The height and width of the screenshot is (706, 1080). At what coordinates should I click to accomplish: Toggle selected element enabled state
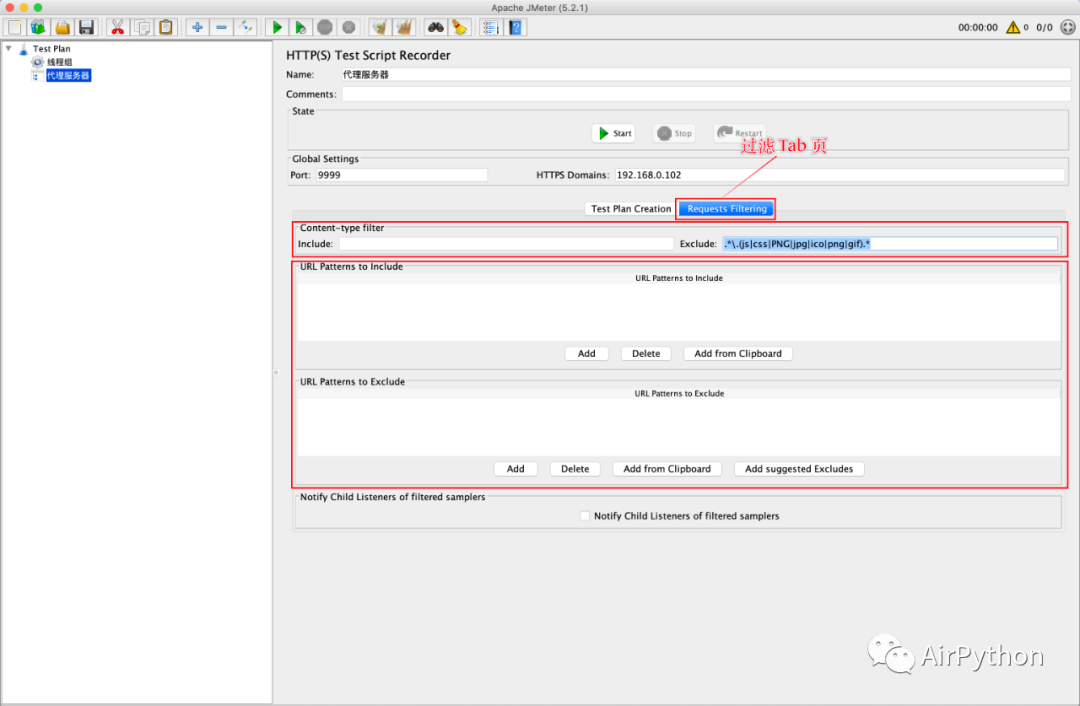[x=245, y=28]
